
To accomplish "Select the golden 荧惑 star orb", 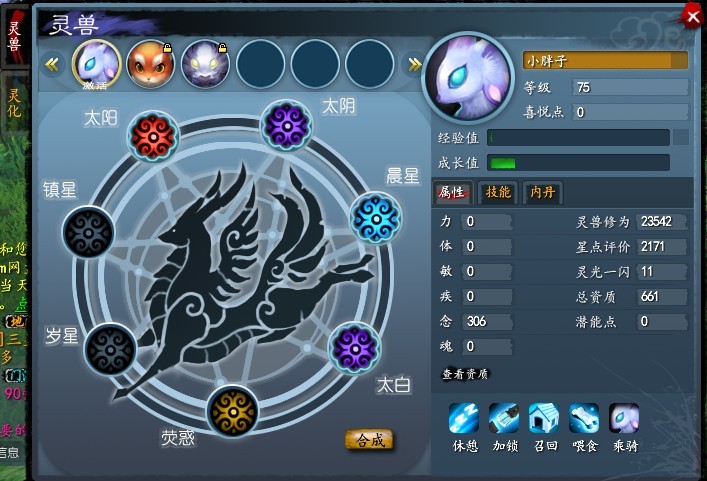I will (233, 411).
